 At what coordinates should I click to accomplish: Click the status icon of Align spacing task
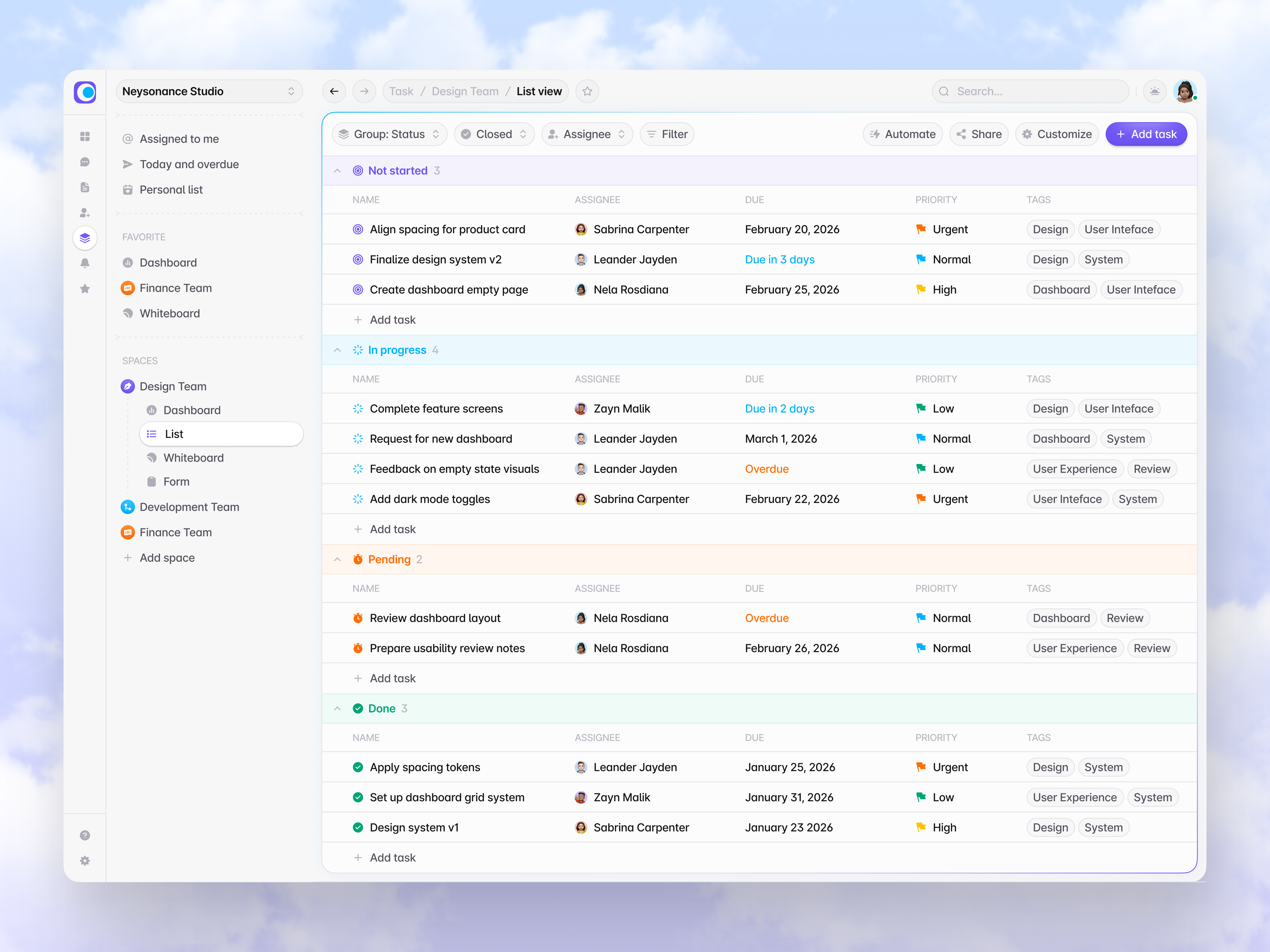358,230
